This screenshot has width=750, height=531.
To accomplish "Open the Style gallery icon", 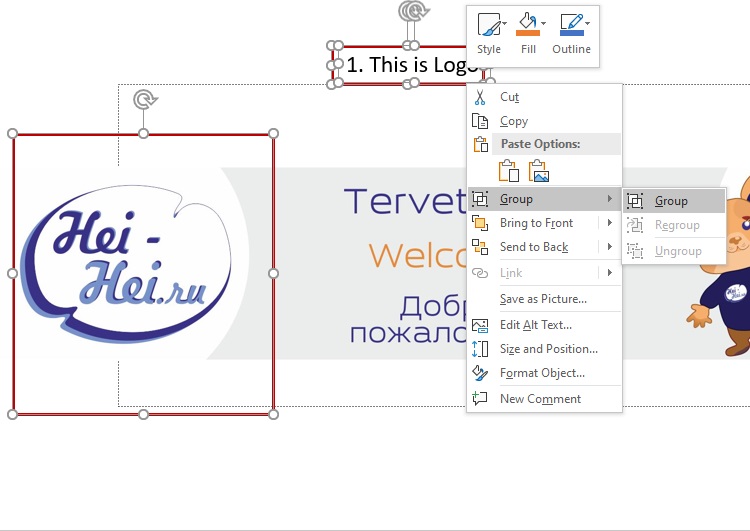I will [488, 24].
